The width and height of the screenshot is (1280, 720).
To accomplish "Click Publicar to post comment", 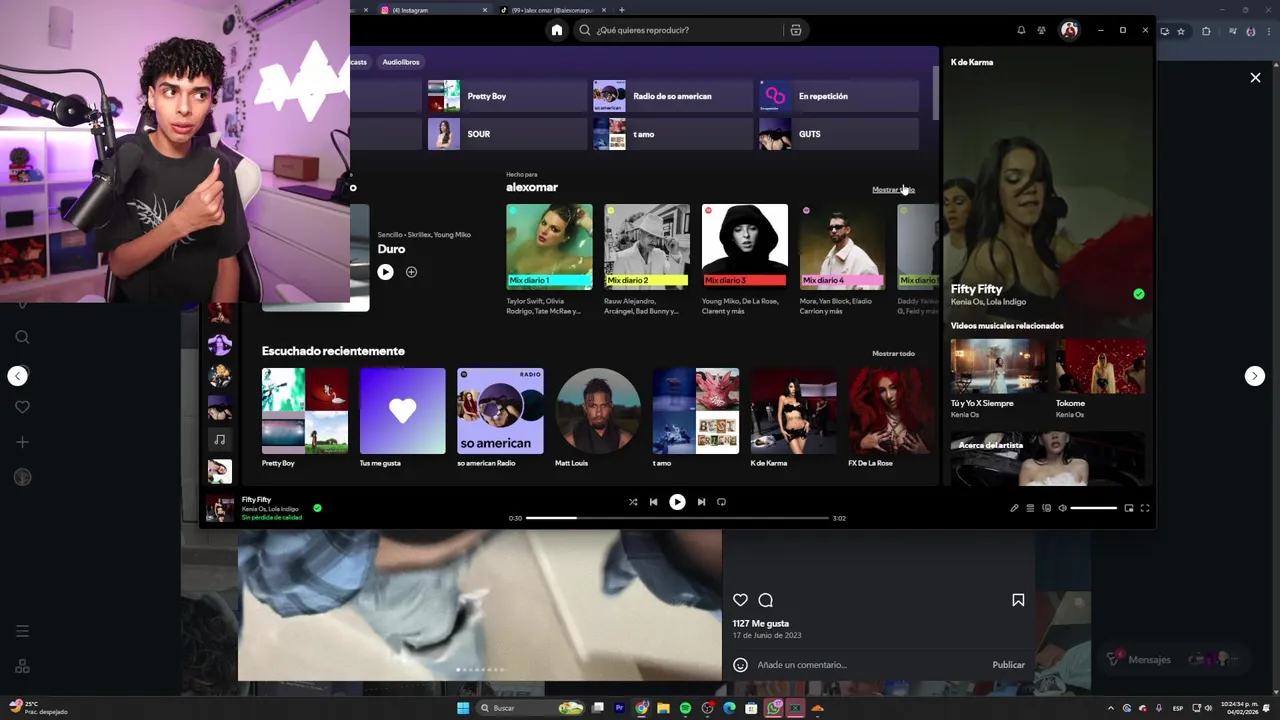I will (x=1008, y=665).
